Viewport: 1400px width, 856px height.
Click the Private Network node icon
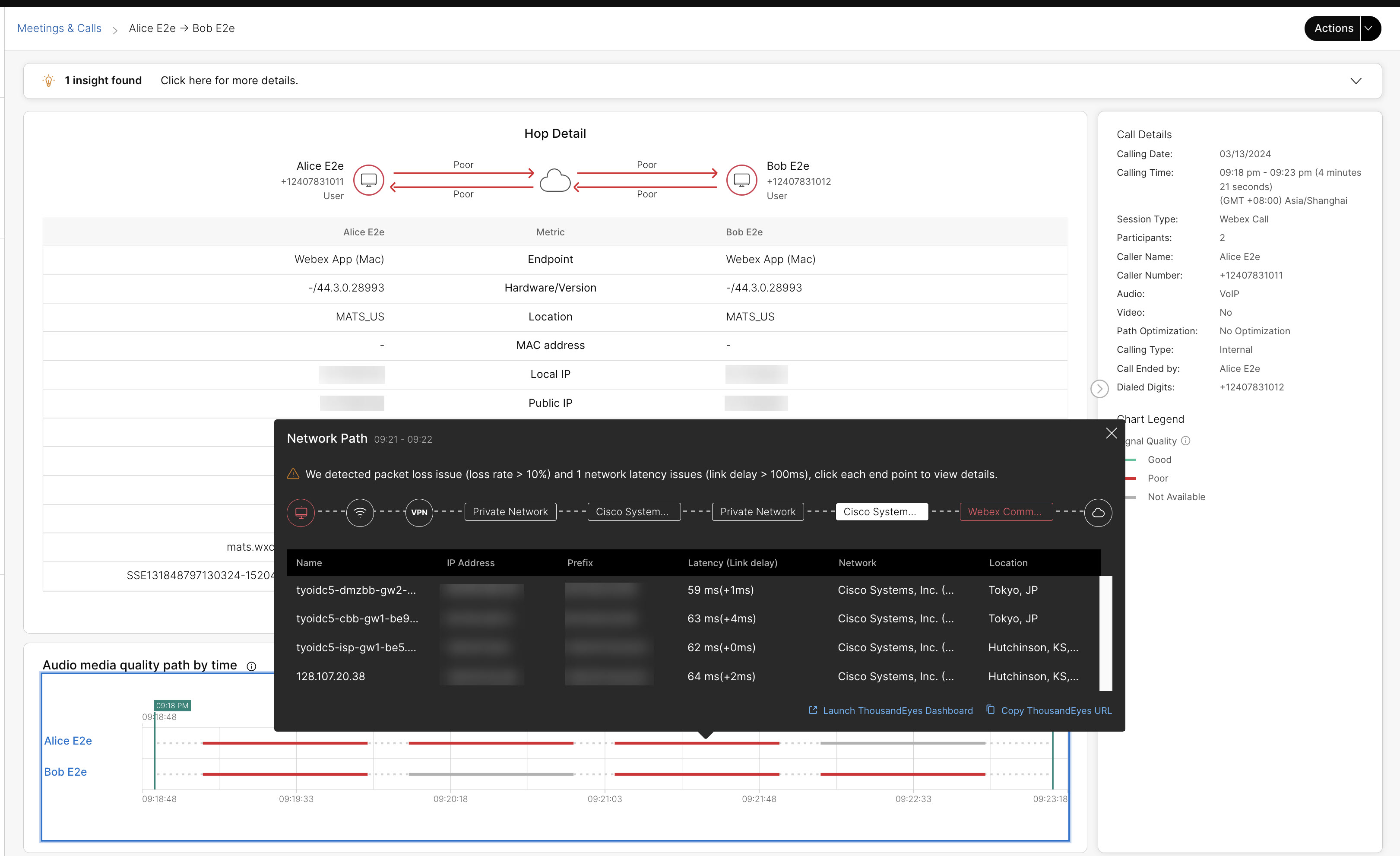tap(510, 512)
